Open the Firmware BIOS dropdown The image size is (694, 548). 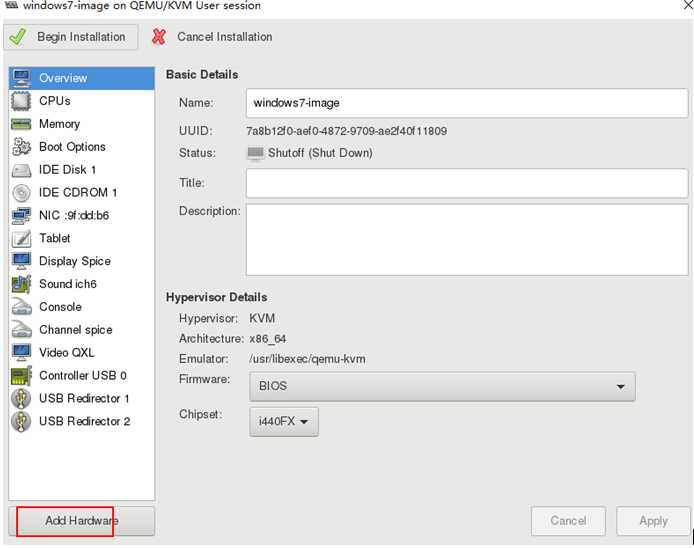tap(441, 386)
